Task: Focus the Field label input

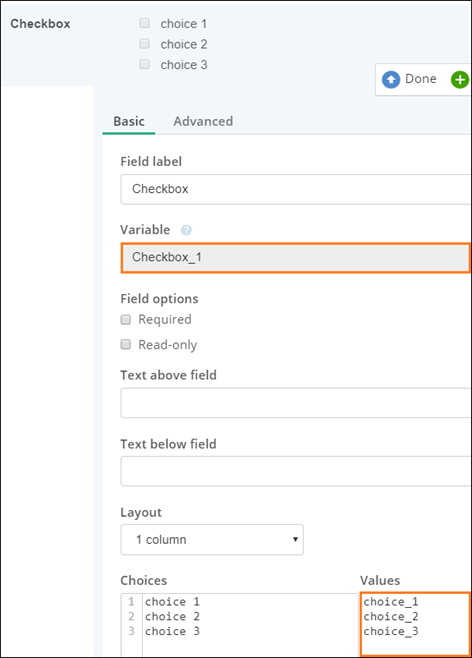Action: pos(296,189)
